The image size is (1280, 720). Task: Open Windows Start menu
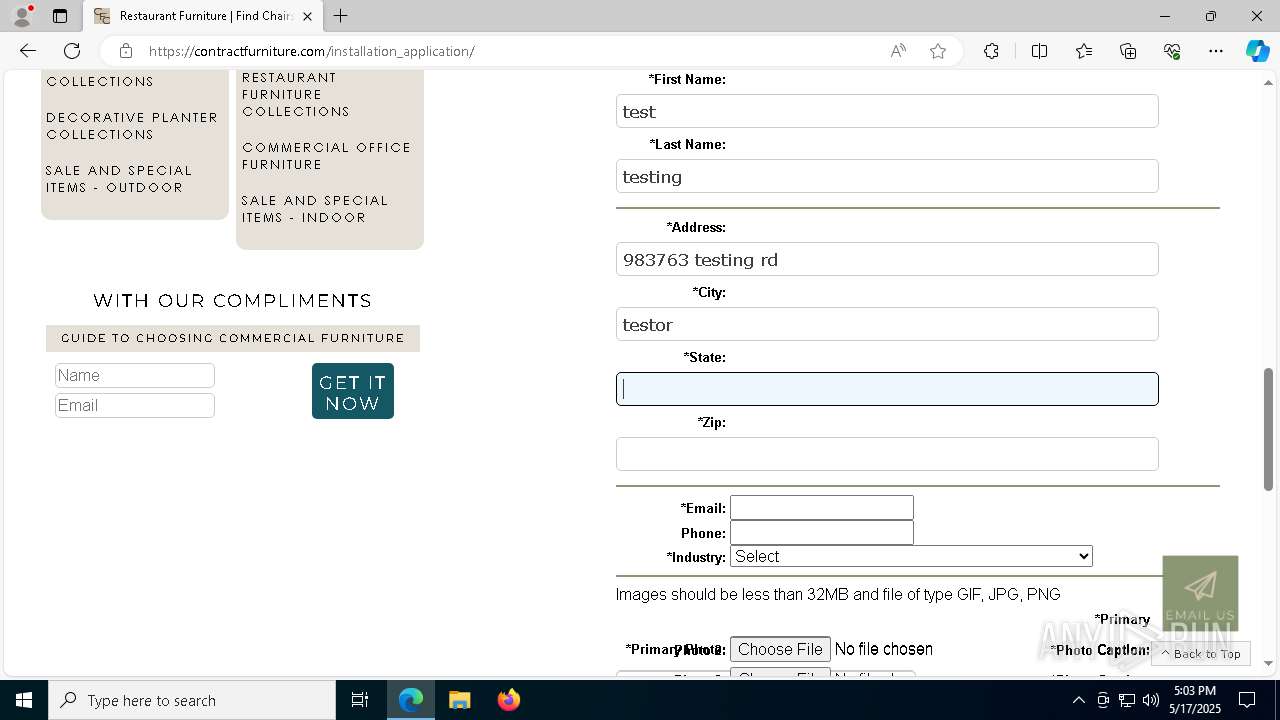point(24,700)
